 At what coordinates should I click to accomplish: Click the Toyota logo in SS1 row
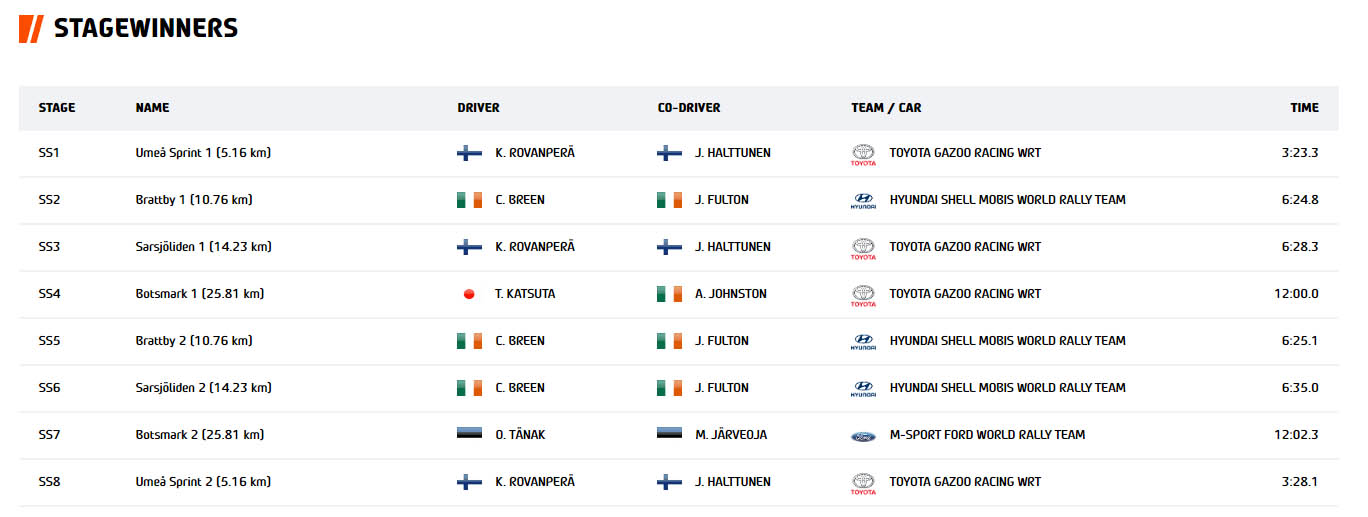click(862, 154)
